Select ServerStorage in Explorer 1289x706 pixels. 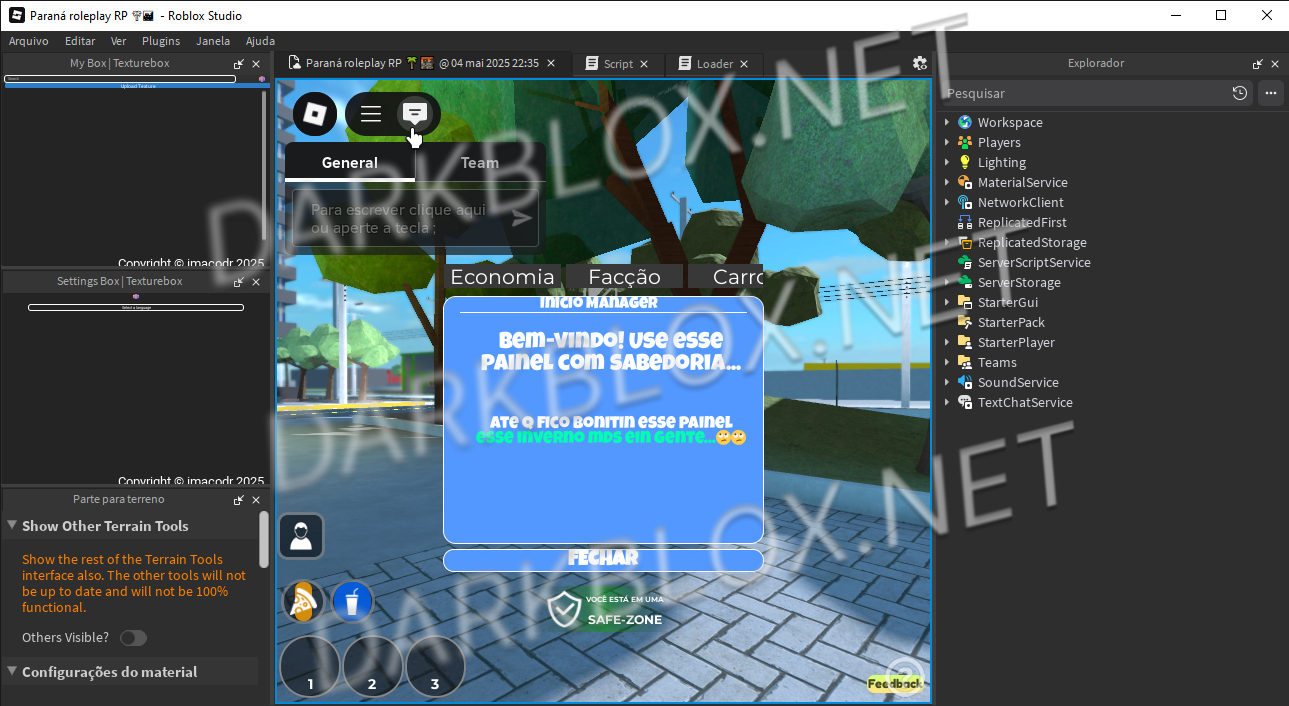tap(1019, 282)
